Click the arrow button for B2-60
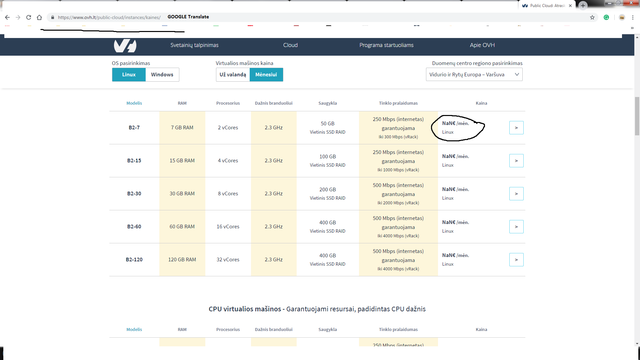This screenshot has height=360, width=640. point(516,227)
